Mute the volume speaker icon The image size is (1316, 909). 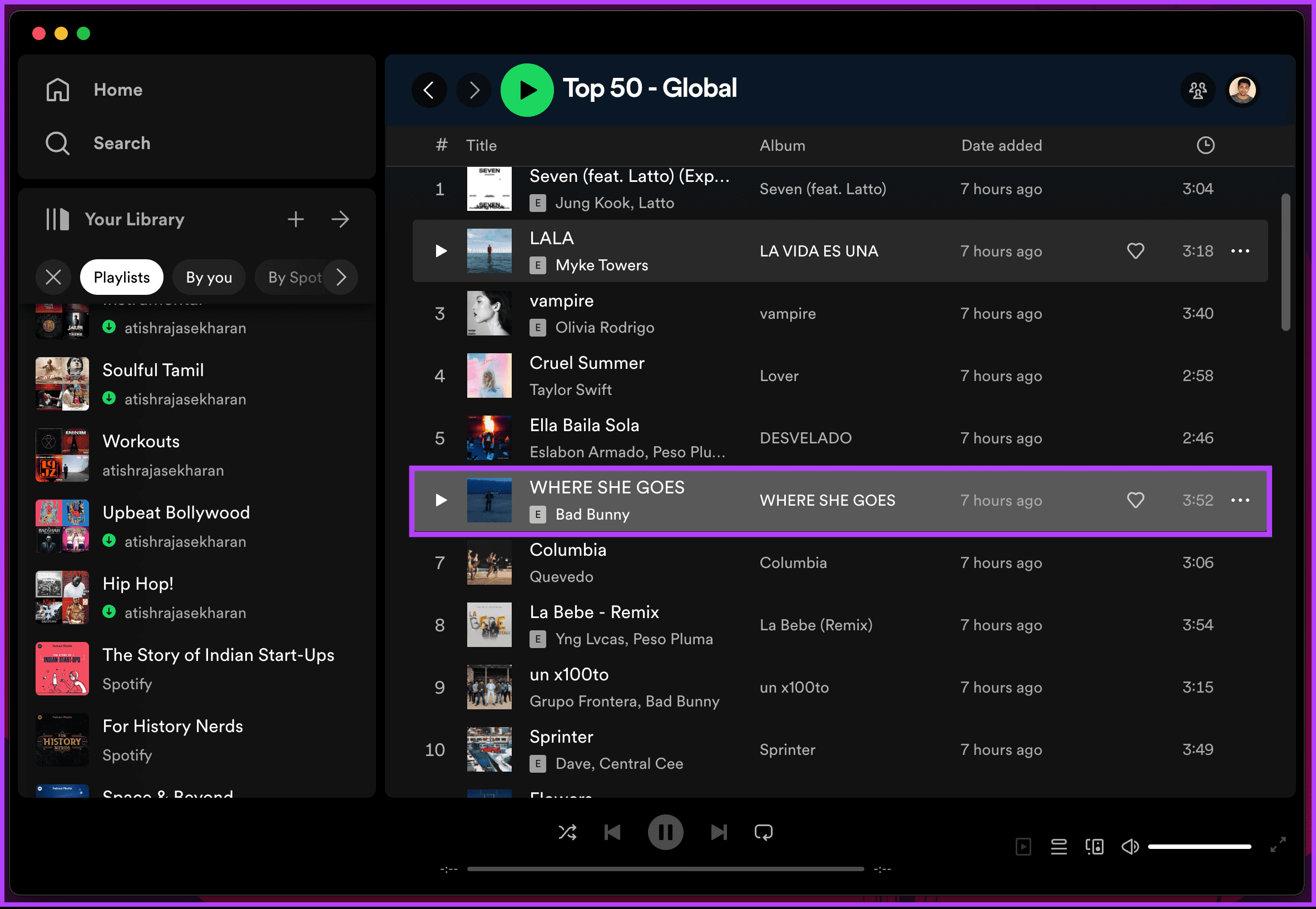point(1130,847)
